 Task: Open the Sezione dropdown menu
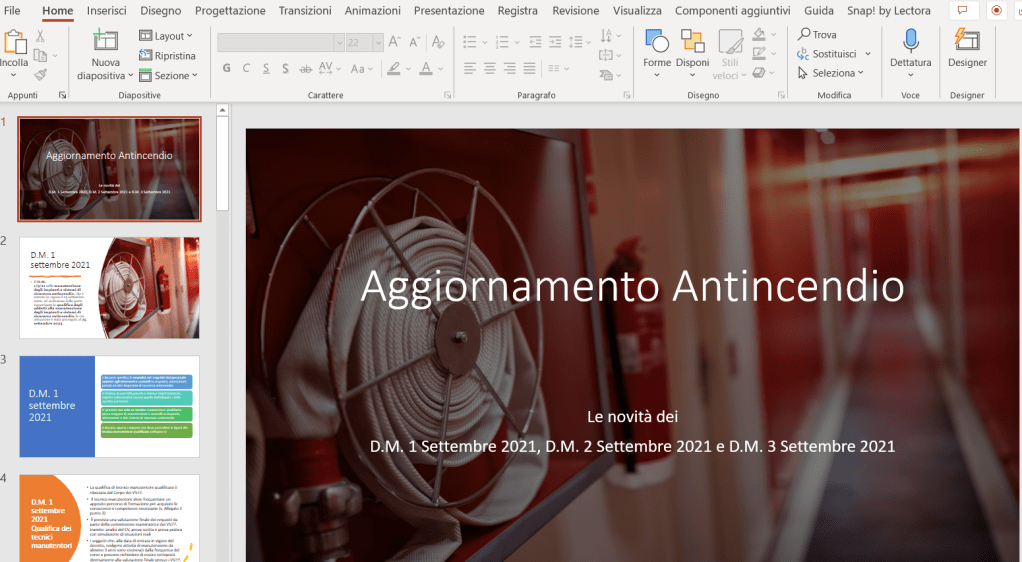(168, 75)
